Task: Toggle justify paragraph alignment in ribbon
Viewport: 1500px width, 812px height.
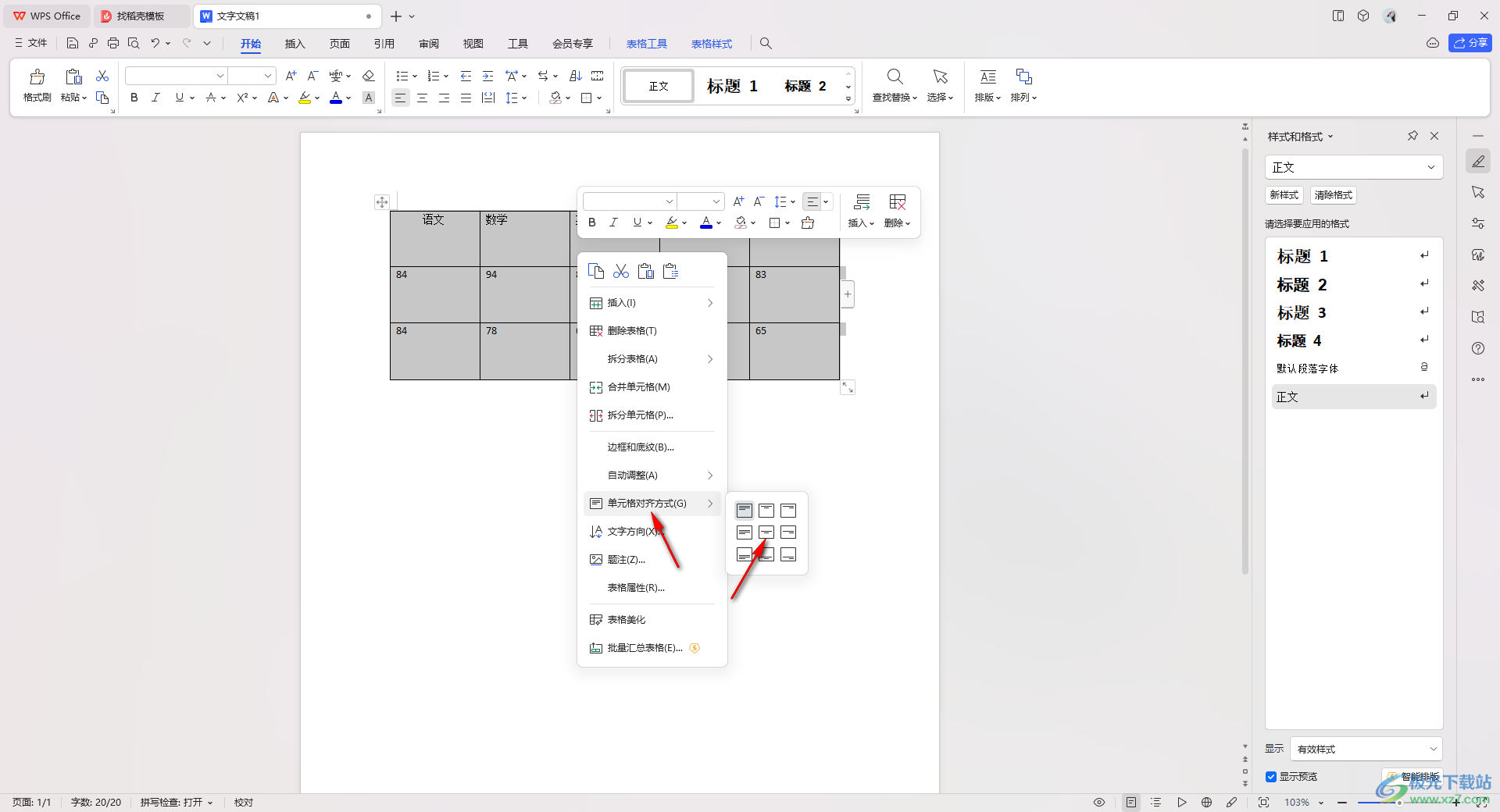Action: click(466, 98)
